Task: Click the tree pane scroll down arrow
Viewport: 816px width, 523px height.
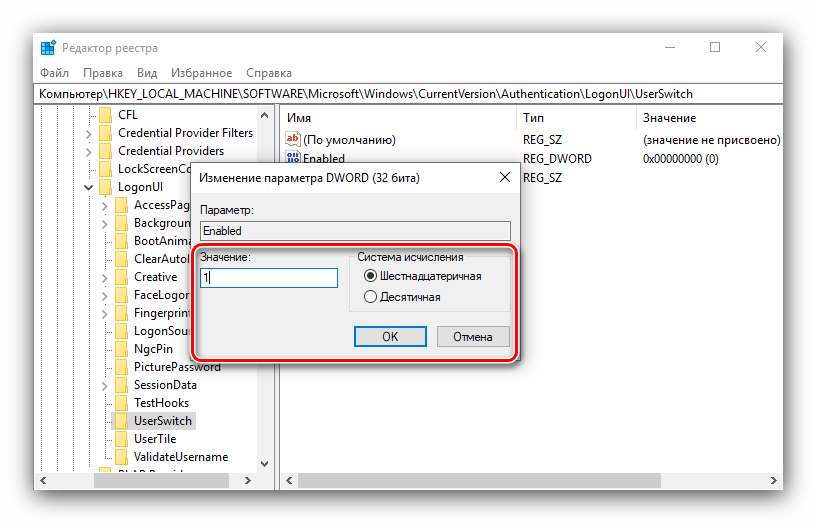Action: coord(264,464)
